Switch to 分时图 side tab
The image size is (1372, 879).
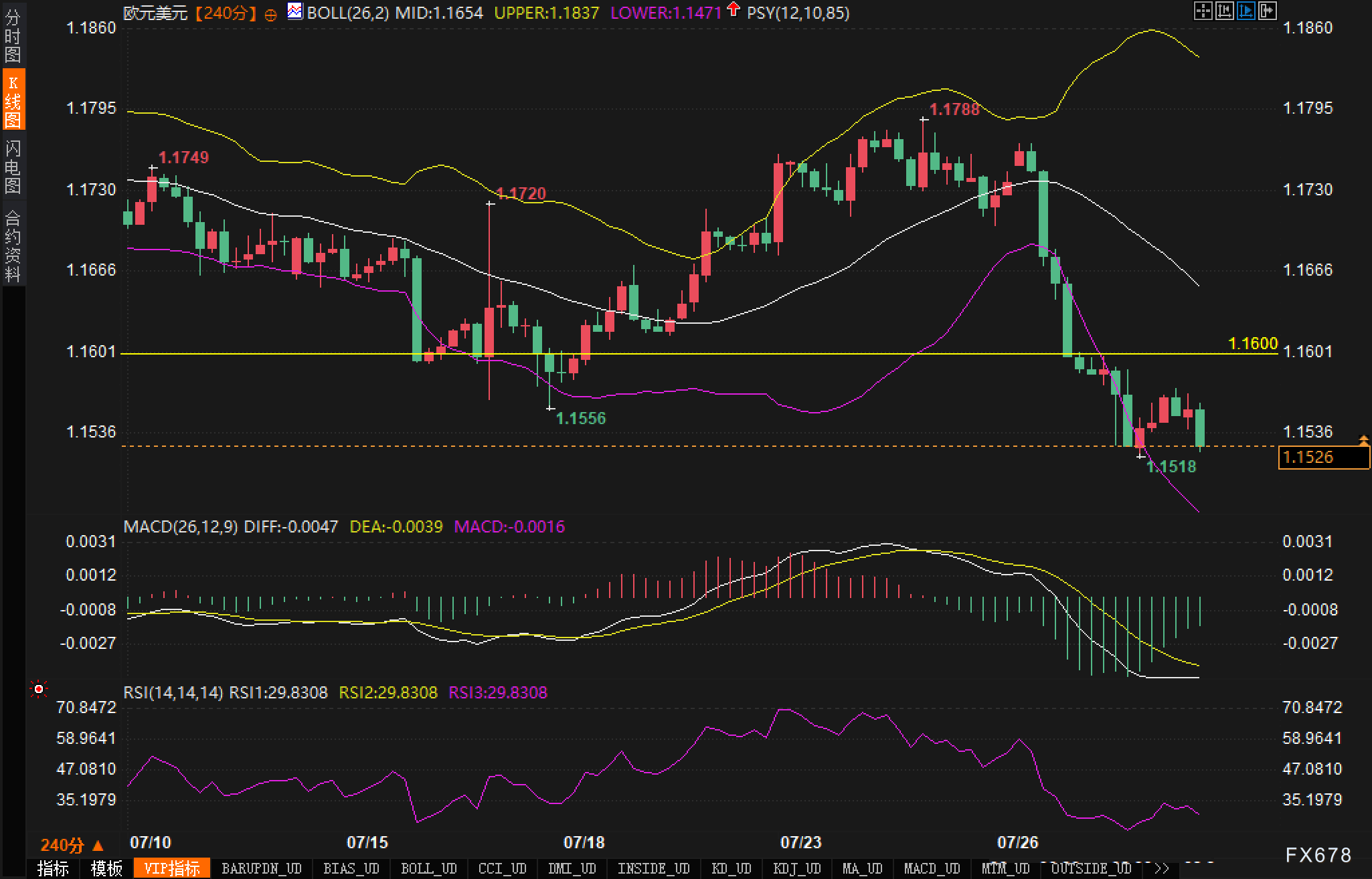click(13, 35)
